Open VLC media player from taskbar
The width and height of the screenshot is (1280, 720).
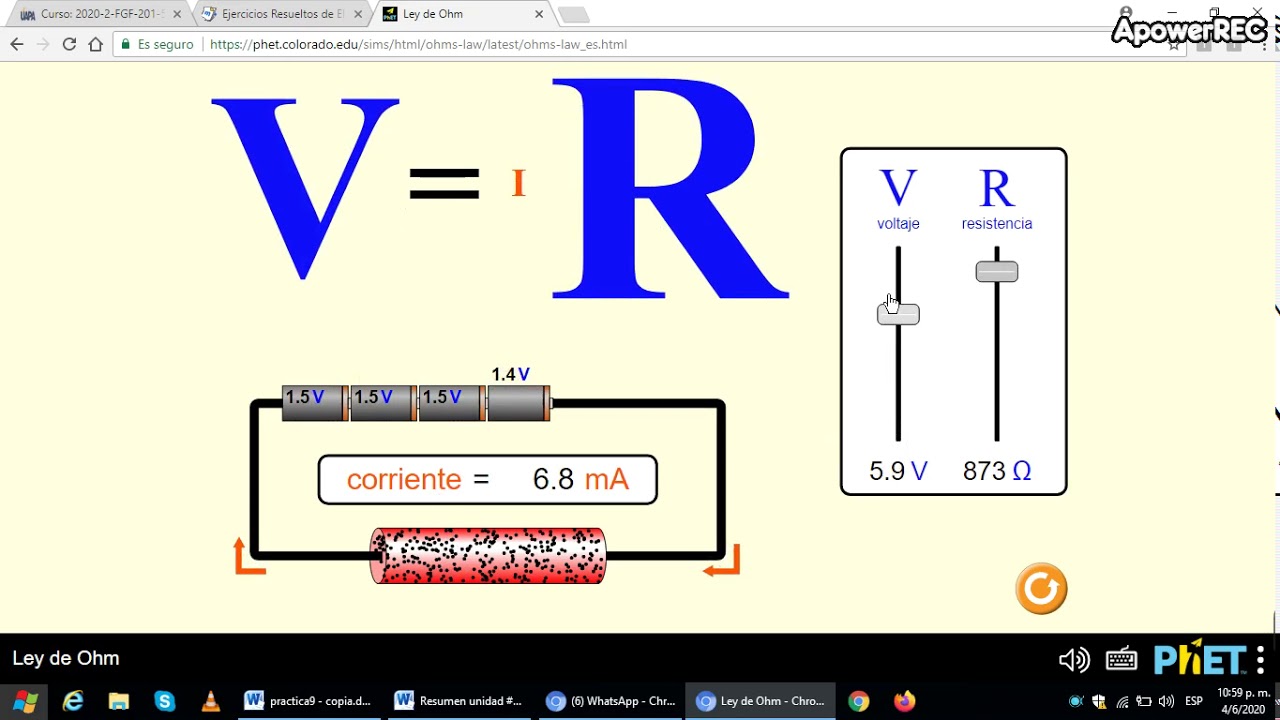point(210,701)
